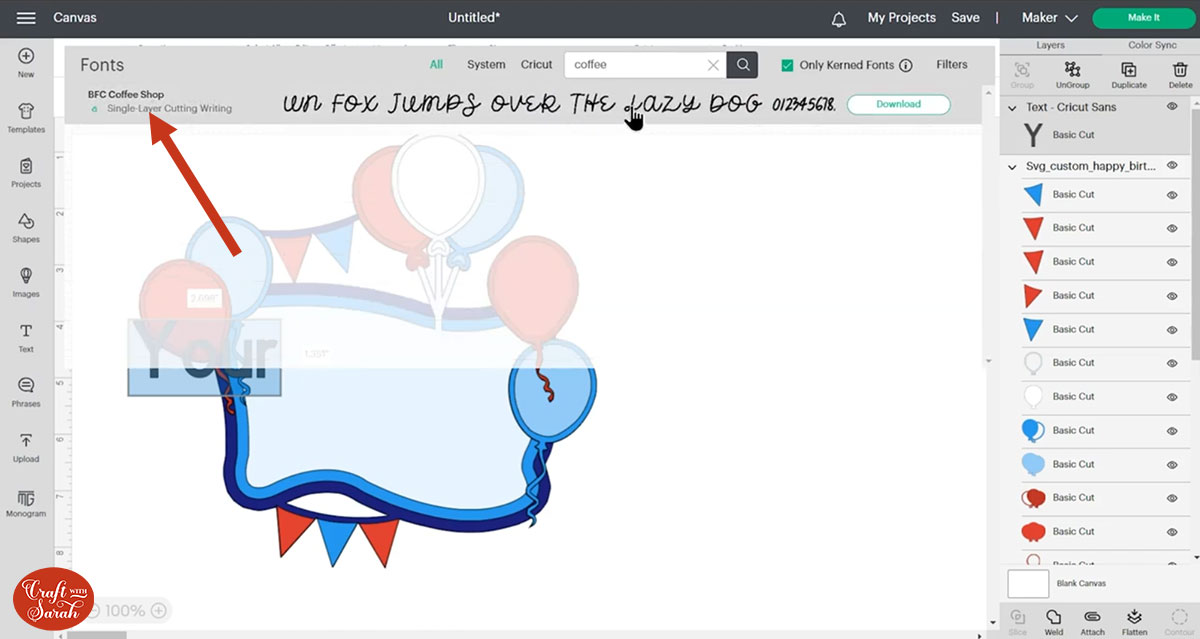1200x639 pixels.
Task: Click the font search magnifier button
Action: tap(743, 65)
